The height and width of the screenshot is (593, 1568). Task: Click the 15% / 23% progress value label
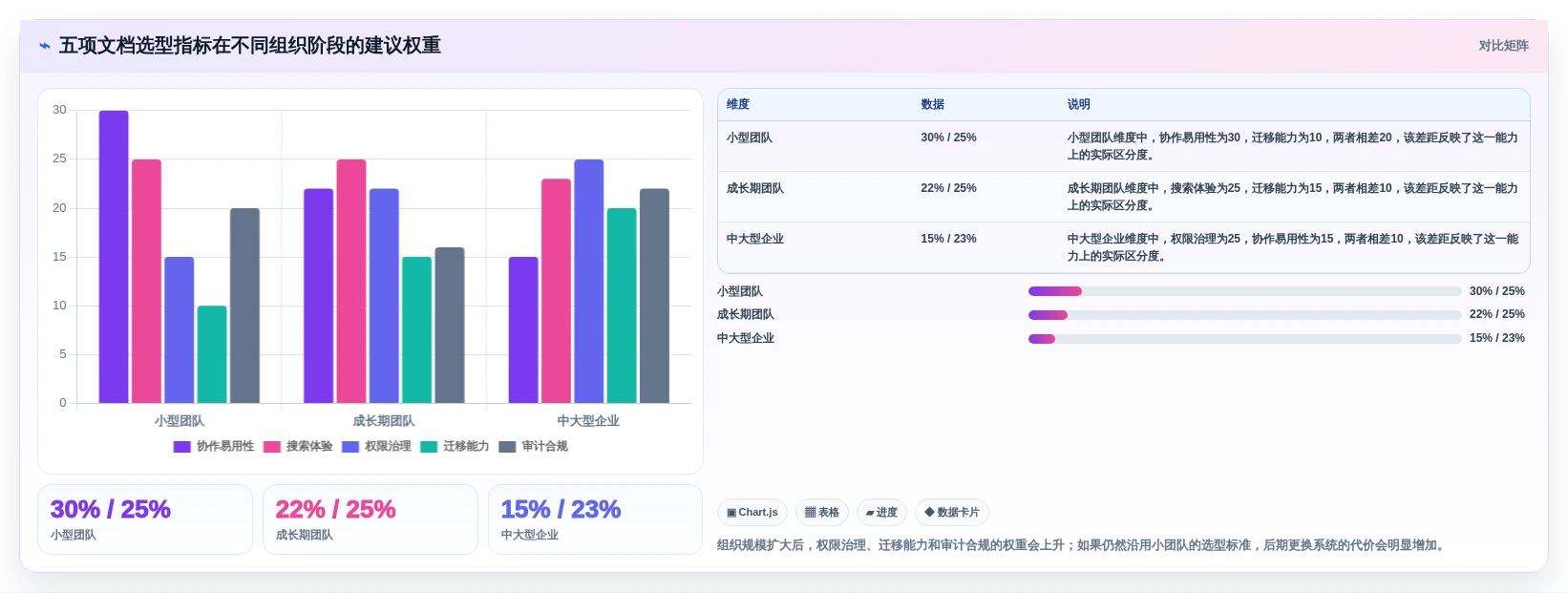pyautogui.click(x=1497, y=338)
